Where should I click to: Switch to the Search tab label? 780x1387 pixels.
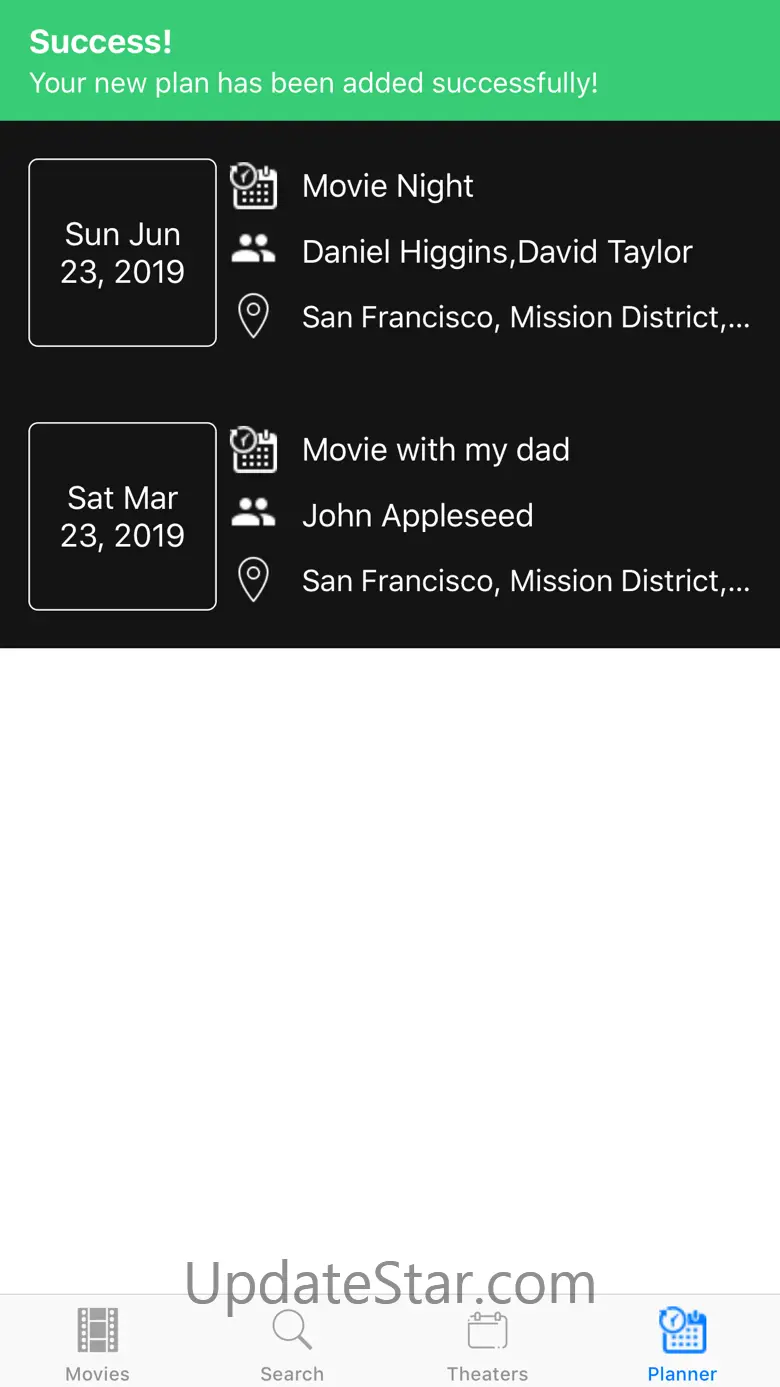[x=292, y=1373]
